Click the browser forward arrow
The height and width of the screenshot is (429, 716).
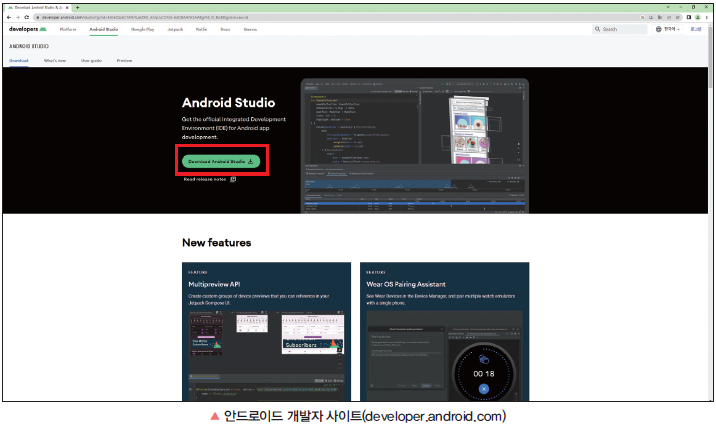pos(17,17)
